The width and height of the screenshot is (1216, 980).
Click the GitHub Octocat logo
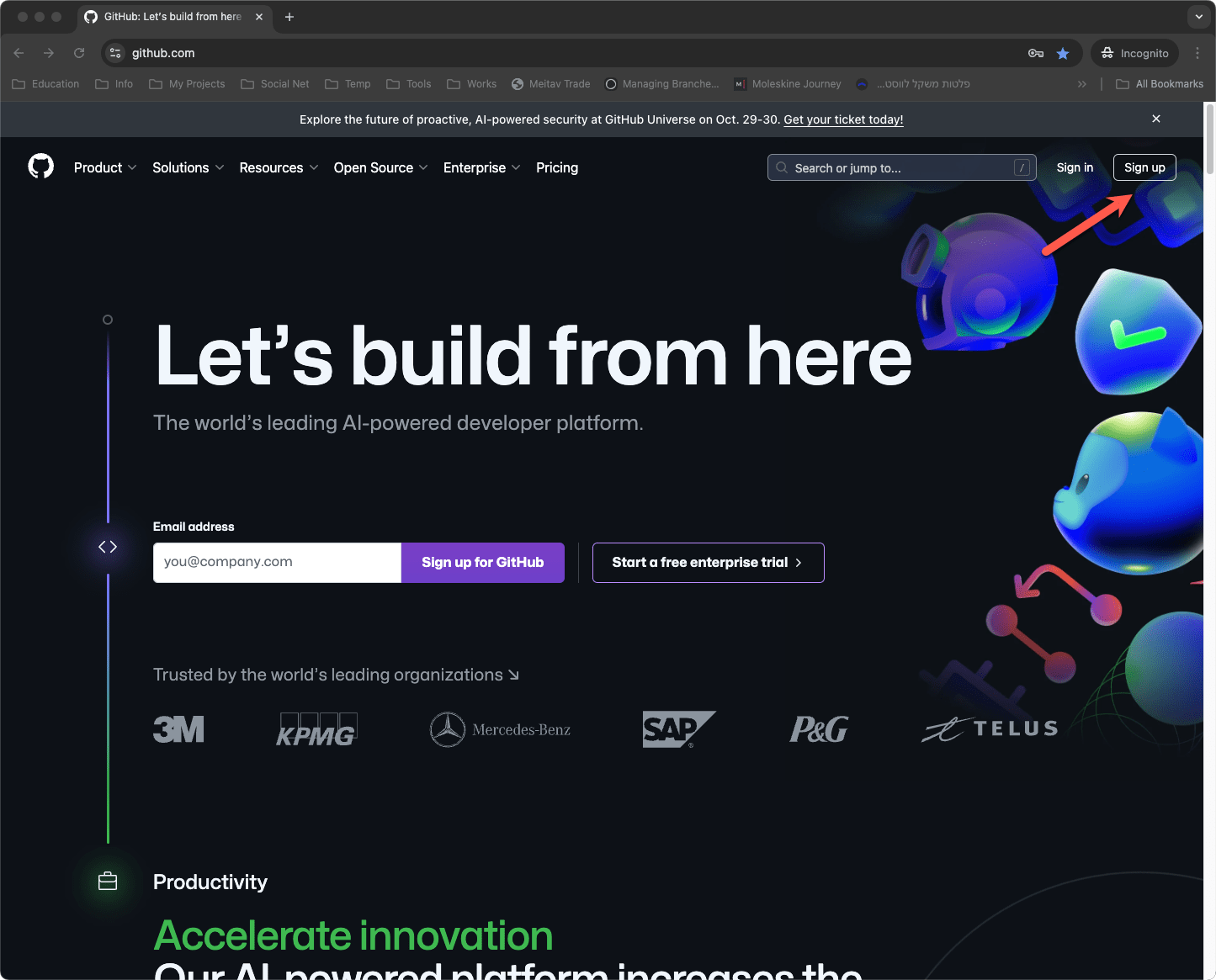[40, 167]
